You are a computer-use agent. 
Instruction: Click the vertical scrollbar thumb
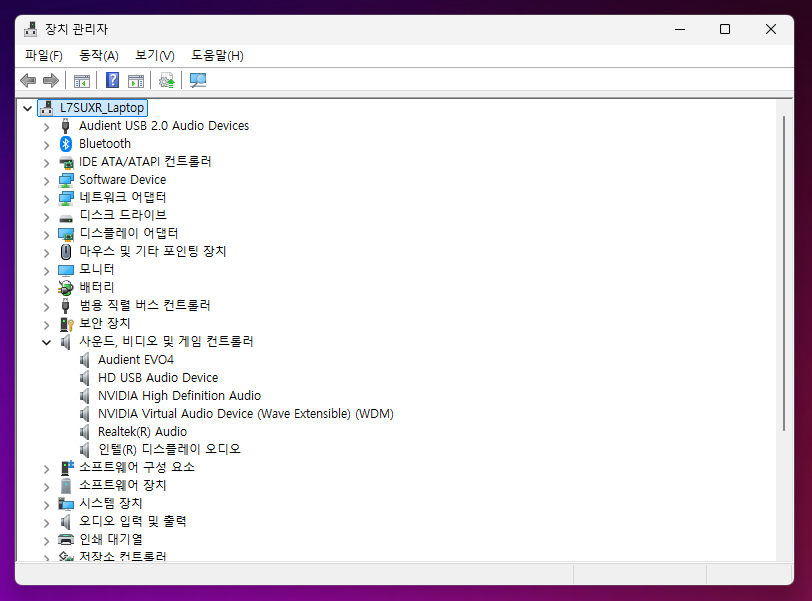784,273
